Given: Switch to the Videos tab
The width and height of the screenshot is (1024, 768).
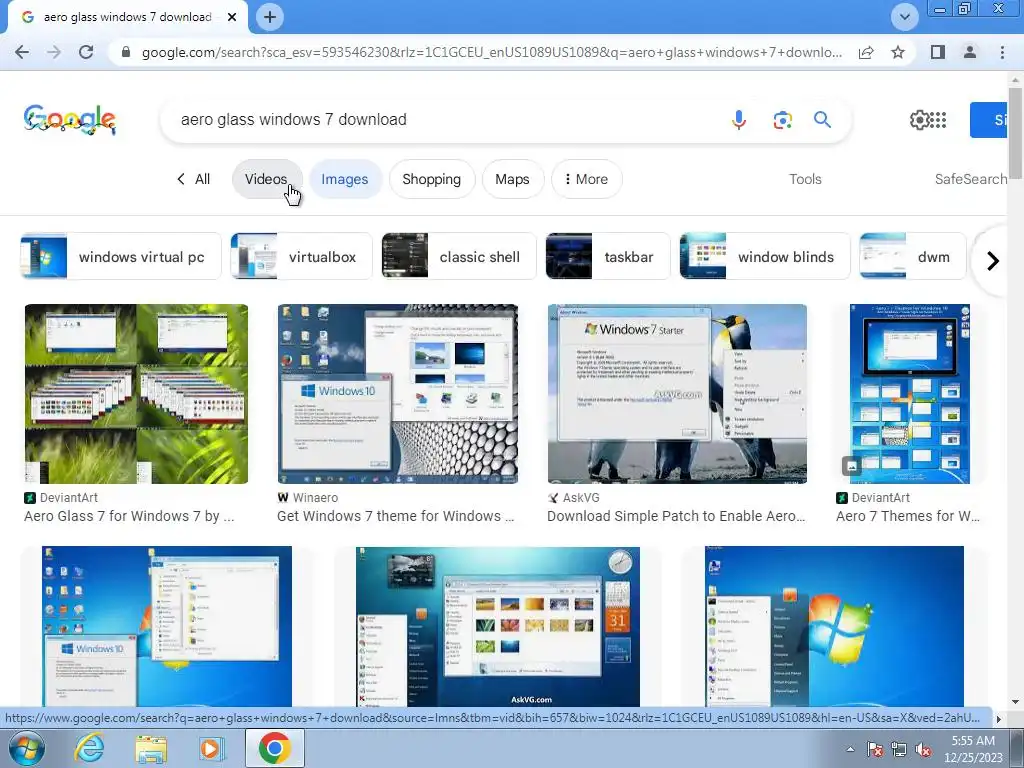Looking at the screenshot, I should pos(266,179).
